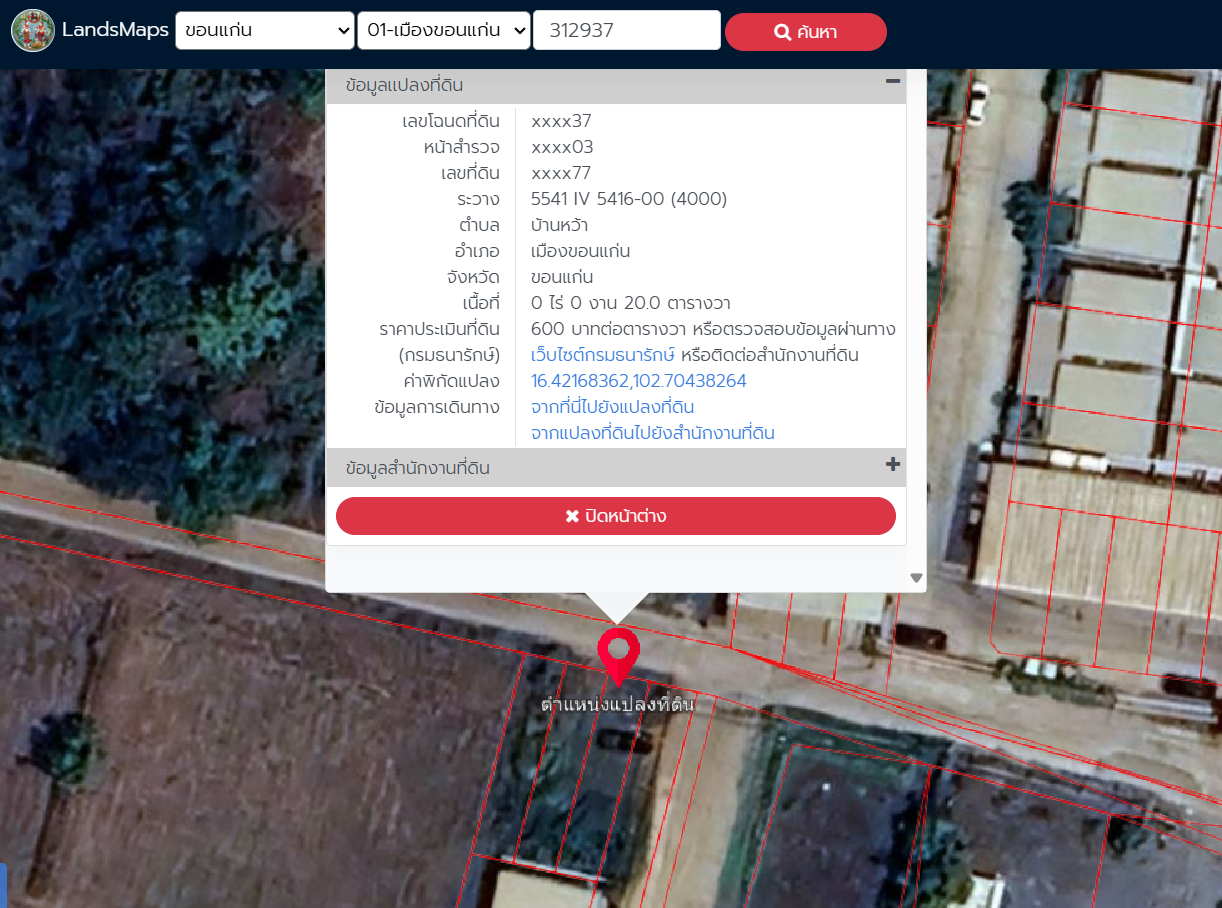Open the district dropdown 01-เมืองขอนแก่น
Image resolution: width=1222 pixels, height=908 pixels.
[x=444, y=31]
